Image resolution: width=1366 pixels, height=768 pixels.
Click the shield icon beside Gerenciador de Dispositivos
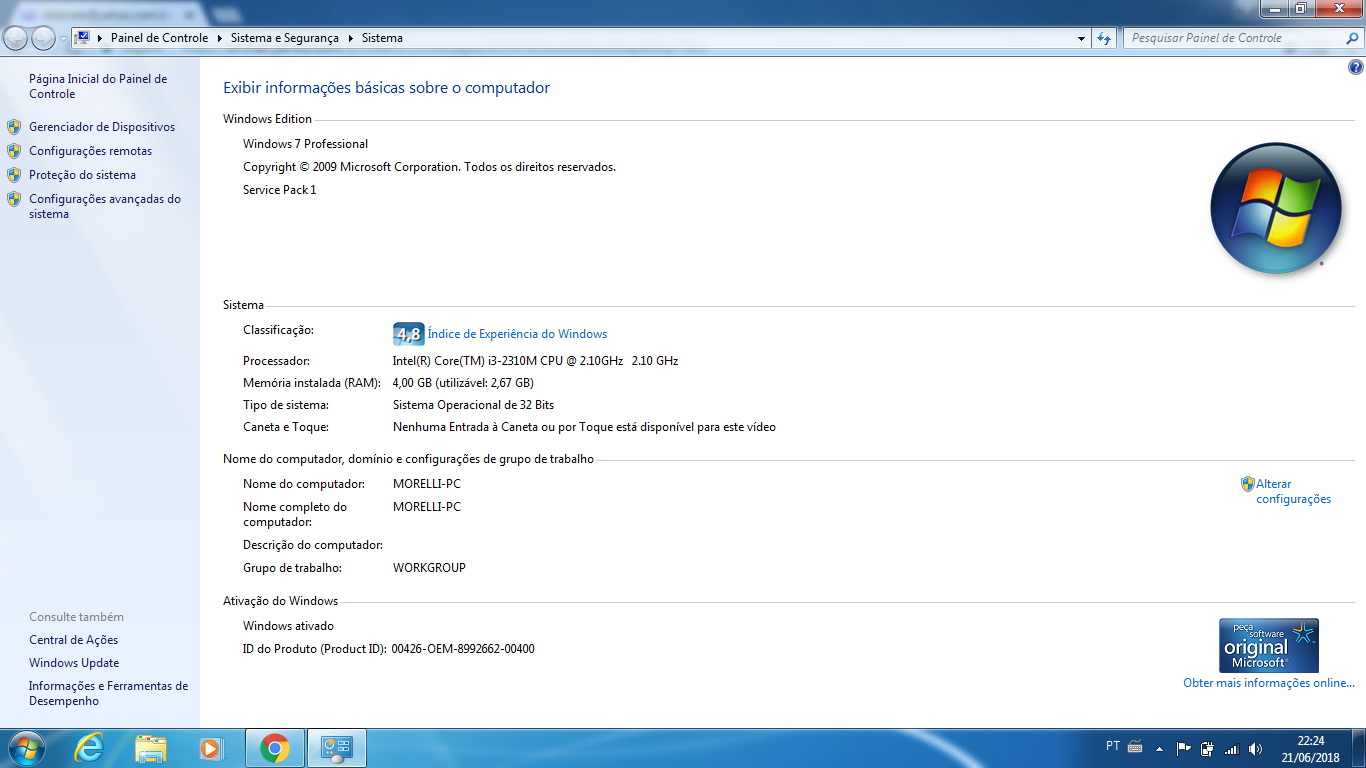(14, 127)
